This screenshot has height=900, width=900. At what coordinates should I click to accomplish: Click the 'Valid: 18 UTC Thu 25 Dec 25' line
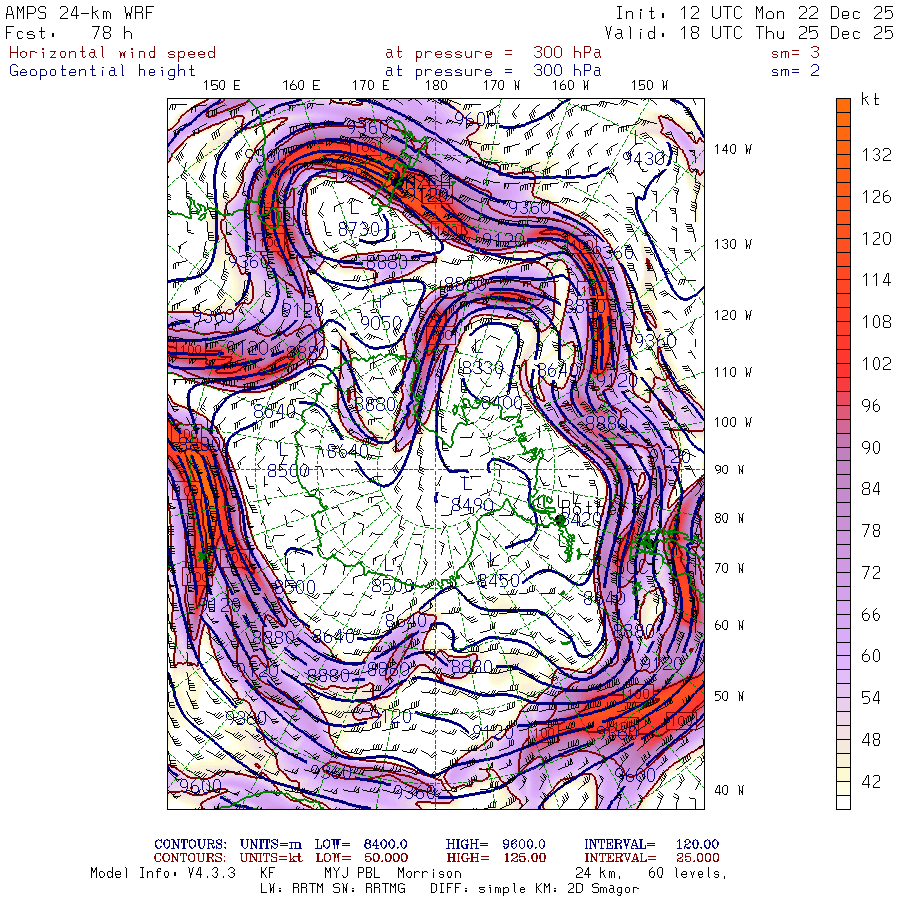pyautogui.click(x=748, y=33)
